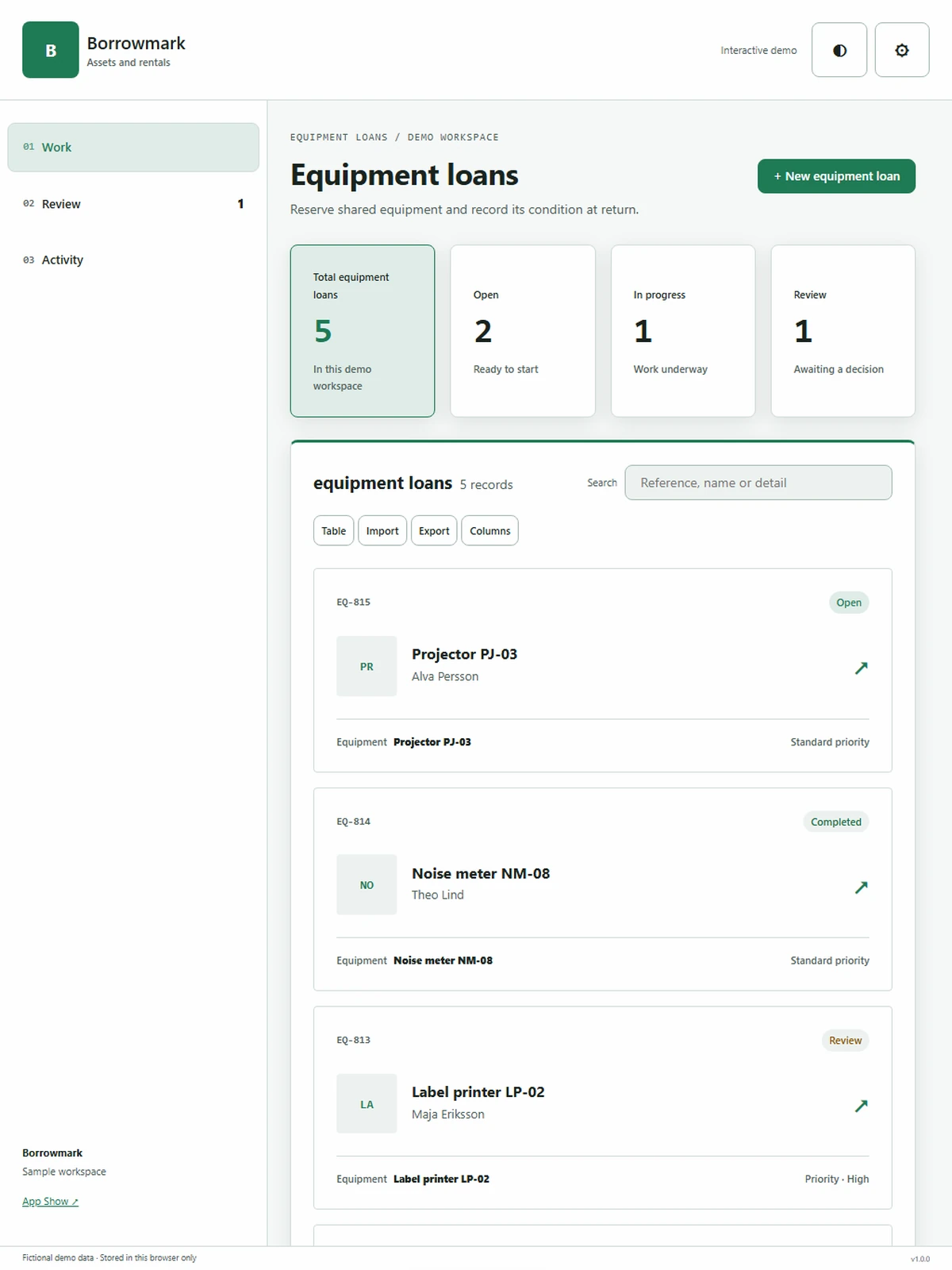Screen dimensions: 952x1270
Task: Open the Projector PJ-03 record arrow icon
Action: (861, 668)
